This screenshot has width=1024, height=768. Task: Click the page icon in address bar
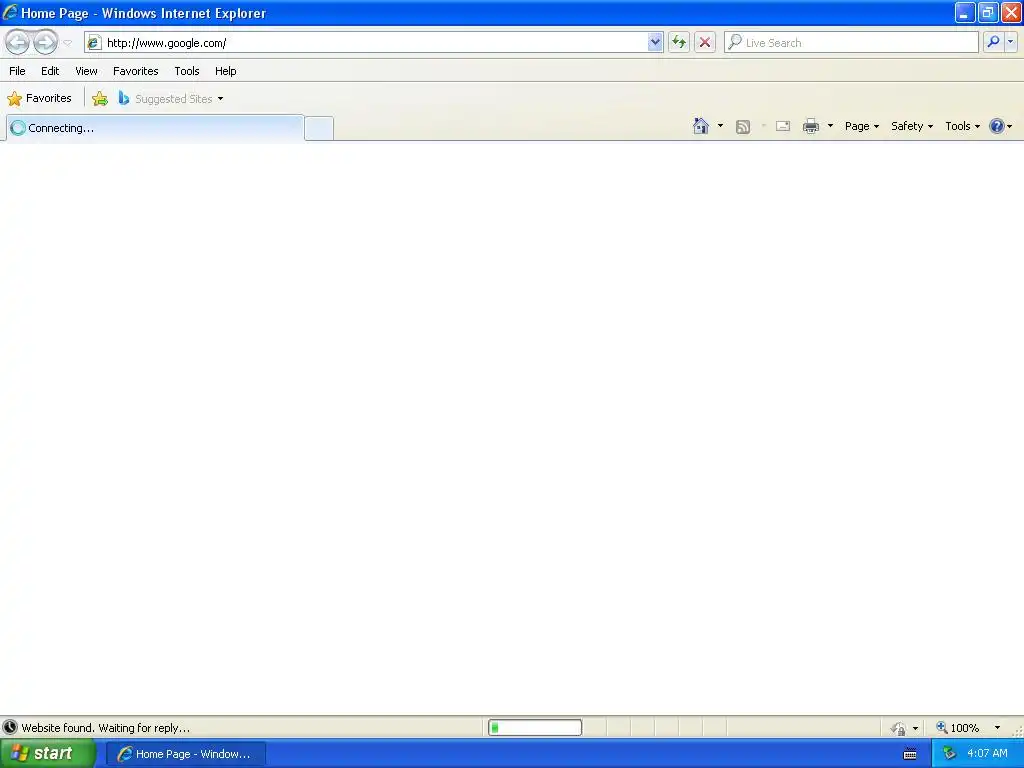click(x=94, y=42)
